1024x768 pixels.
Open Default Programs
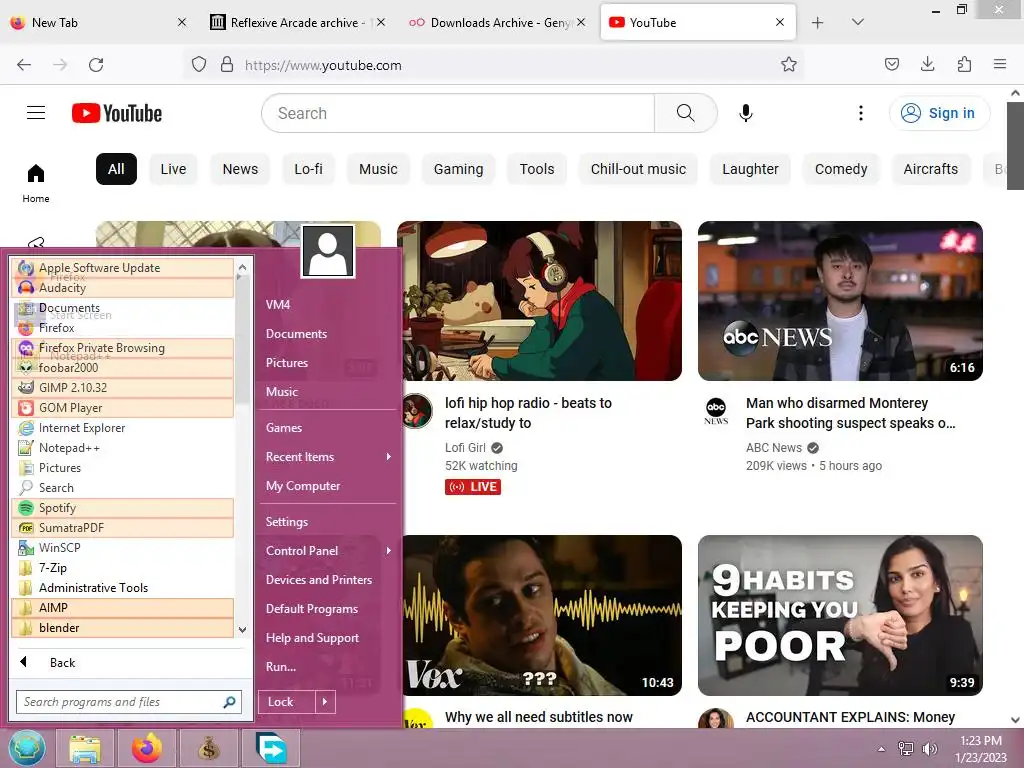(x=312, y=609)
